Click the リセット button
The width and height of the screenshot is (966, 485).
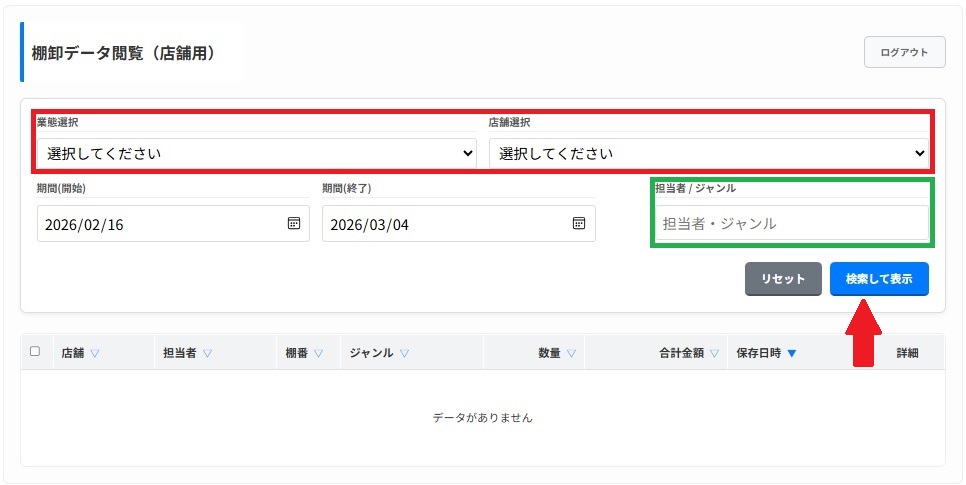783,279
